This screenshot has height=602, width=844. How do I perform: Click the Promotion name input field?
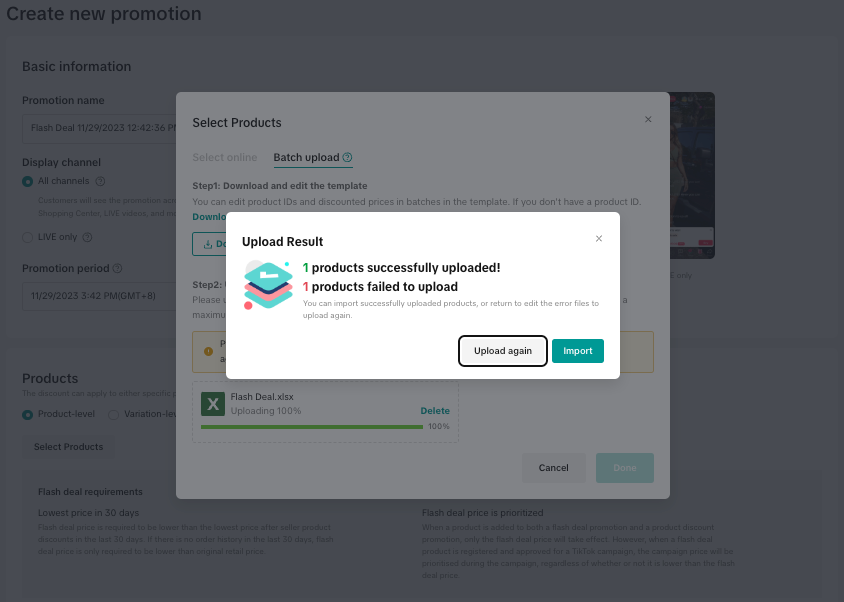click(x=98, y=128)
